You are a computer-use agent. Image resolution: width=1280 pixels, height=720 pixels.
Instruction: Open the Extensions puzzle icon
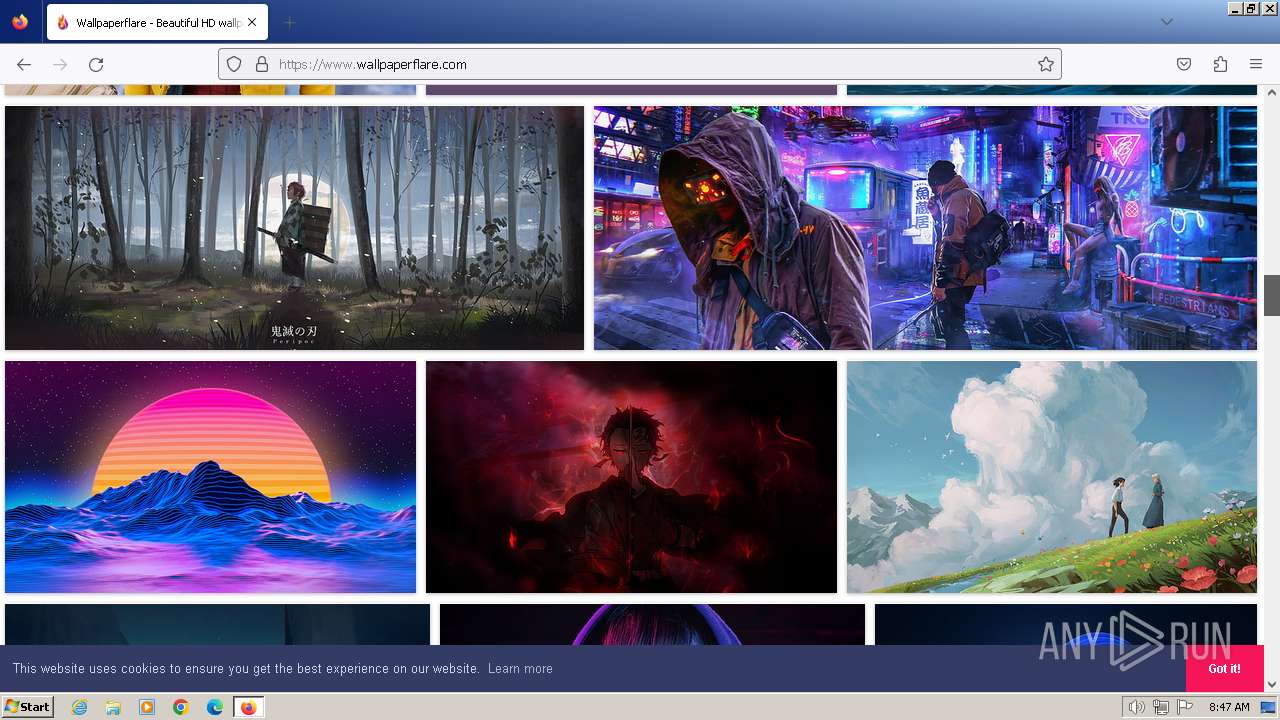(x=1220, y=64)
